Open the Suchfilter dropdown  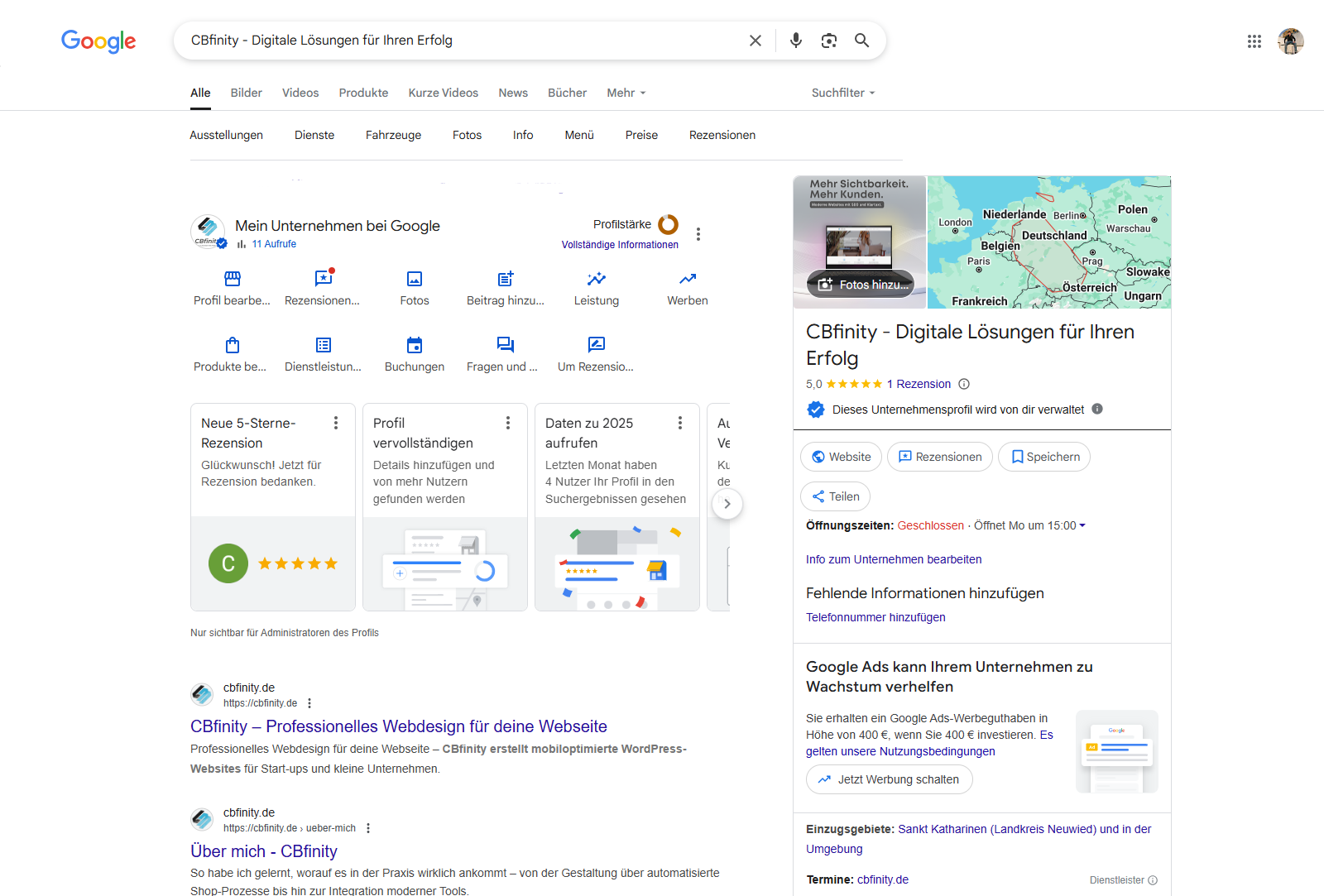click(843, 93)
